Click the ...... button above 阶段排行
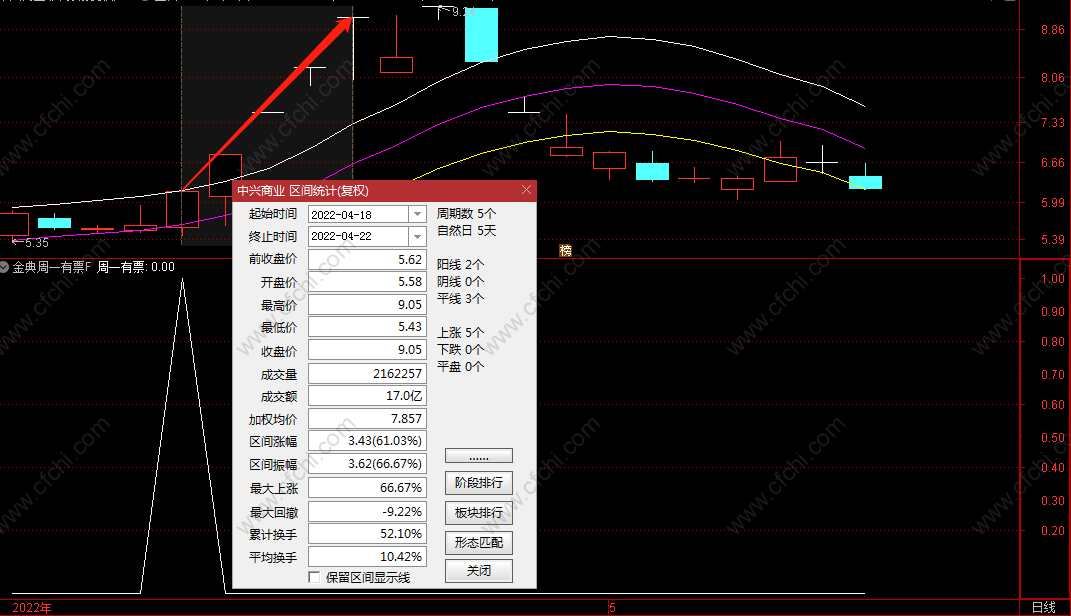The height and width of the screenshot is (616, 1071). (x=479, y=456)
